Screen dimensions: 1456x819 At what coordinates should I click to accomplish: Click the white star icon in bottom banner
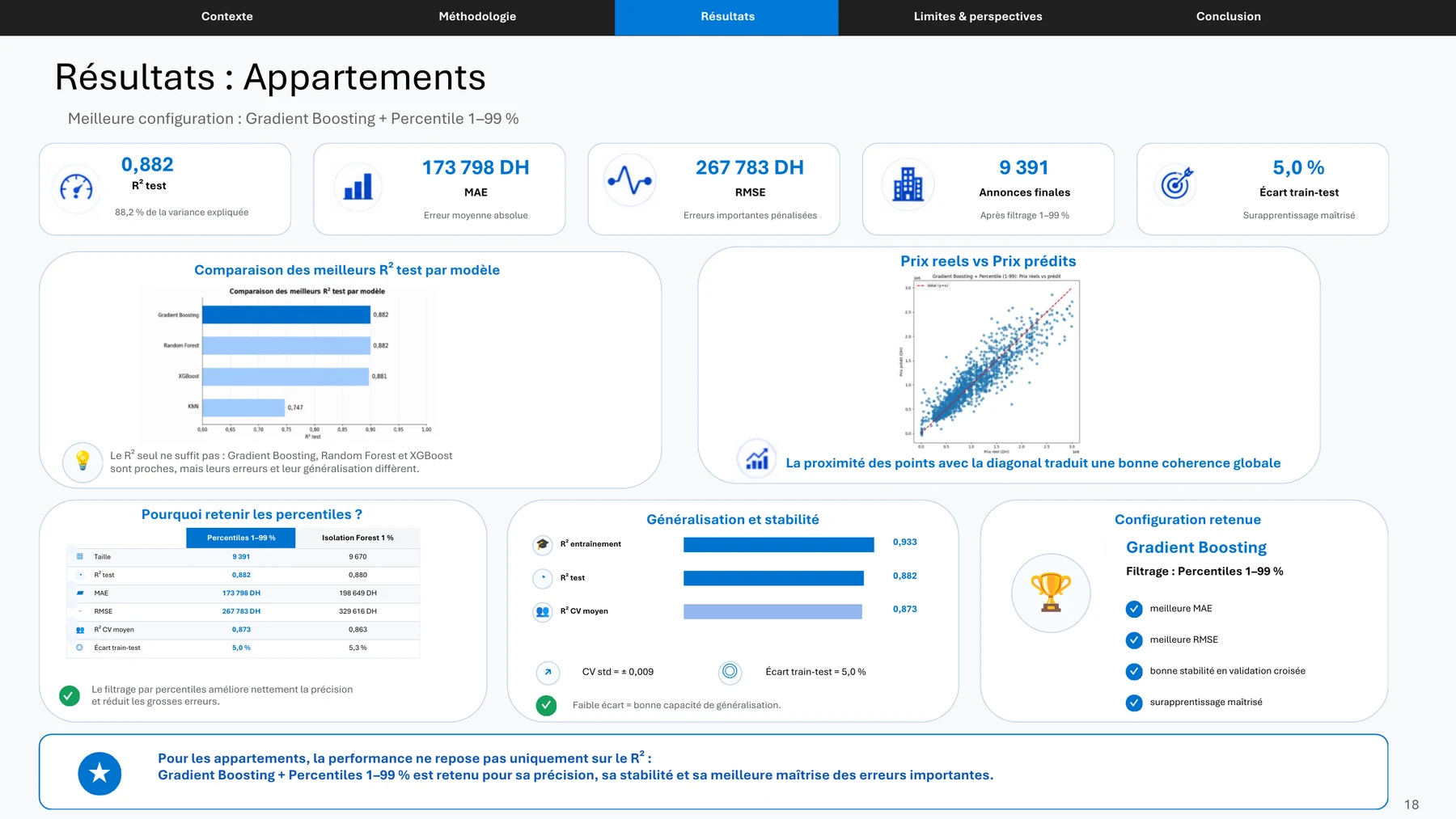pyautogui.click(x=99, y=773)
